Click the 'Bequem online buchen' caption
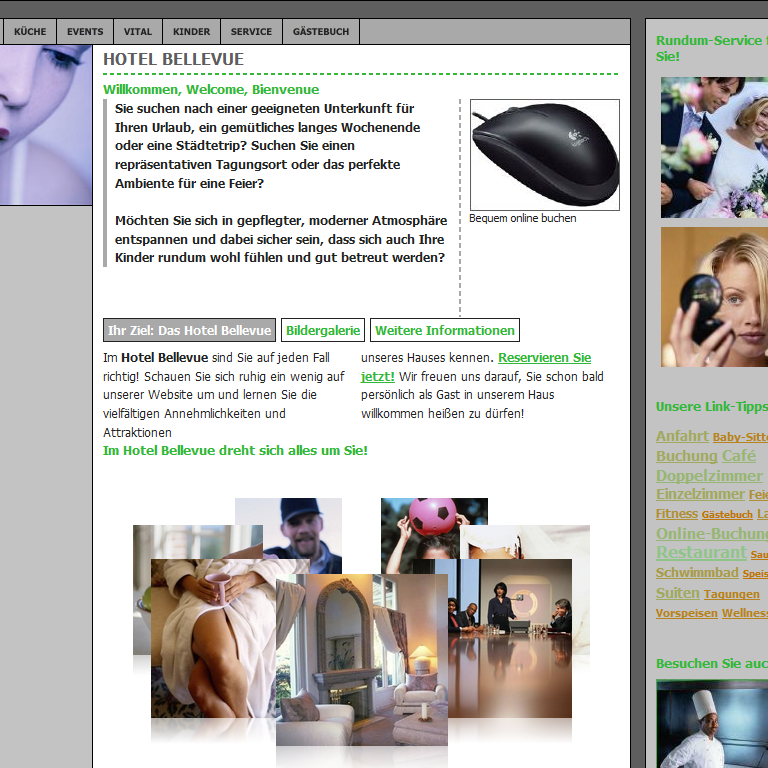 523,218
